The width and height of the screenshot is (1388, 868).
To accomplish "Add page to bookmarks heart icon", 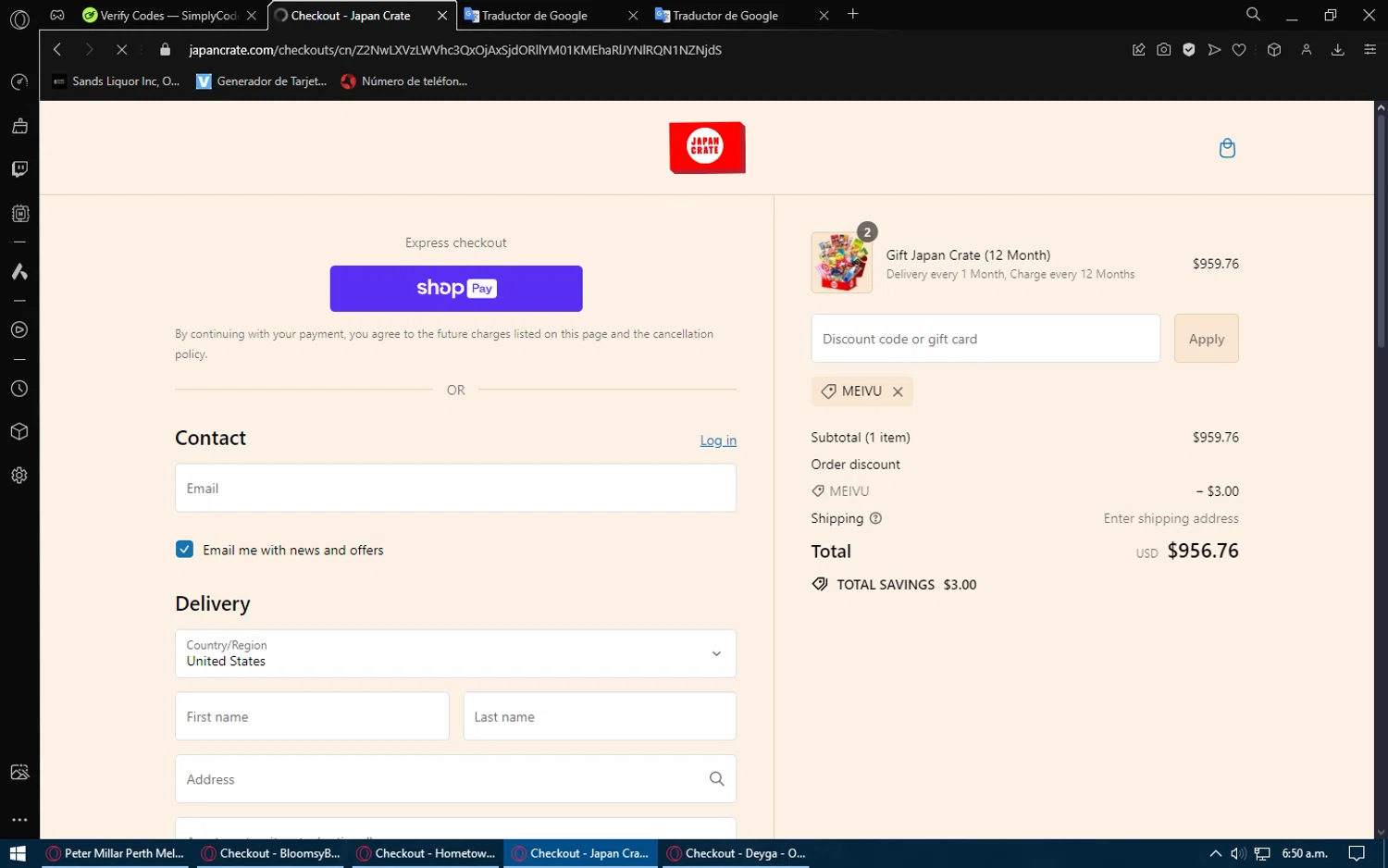I will tap(1239, 50).
